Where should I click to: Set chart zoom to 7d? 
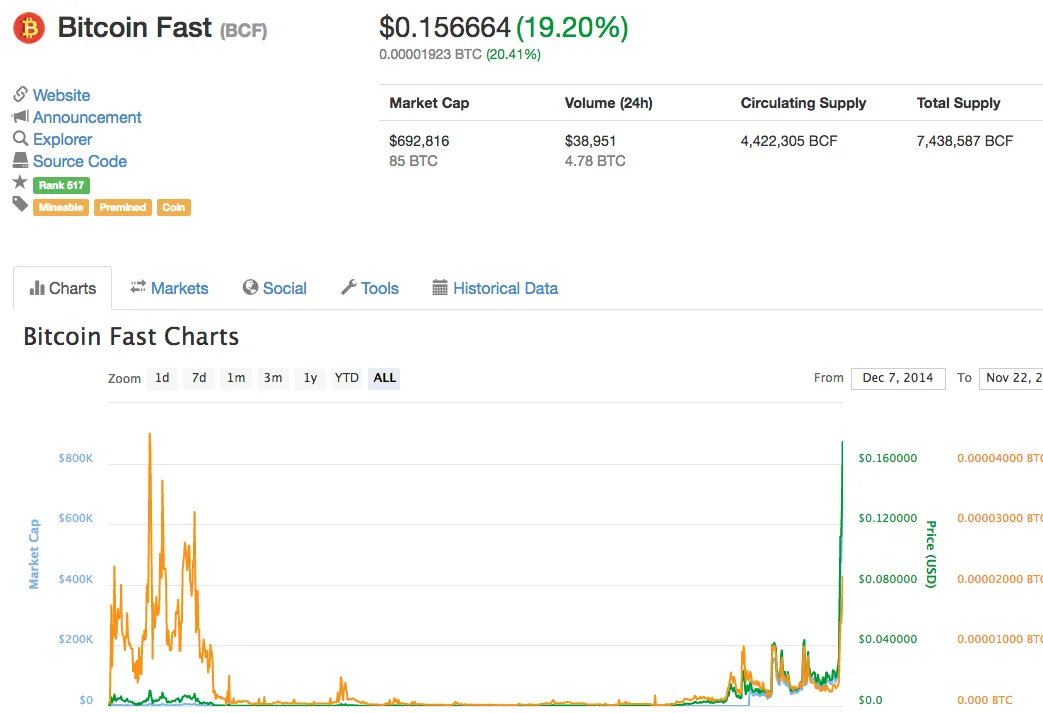click(199, 378)
